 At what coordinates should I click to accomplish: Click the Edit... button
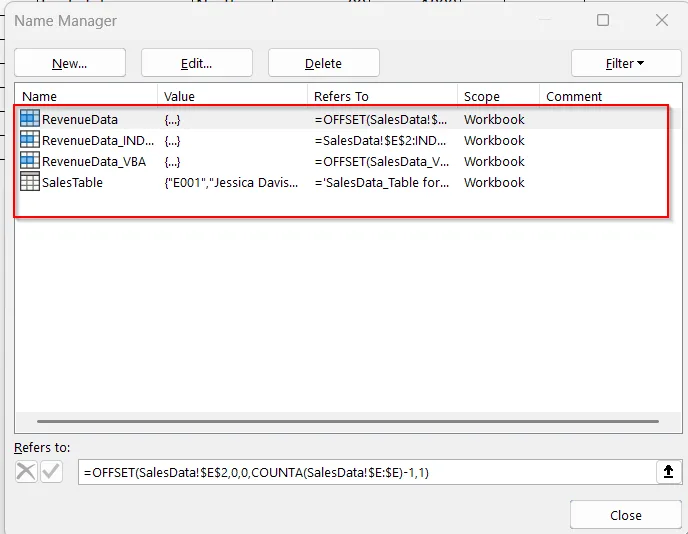pos(197,63)
